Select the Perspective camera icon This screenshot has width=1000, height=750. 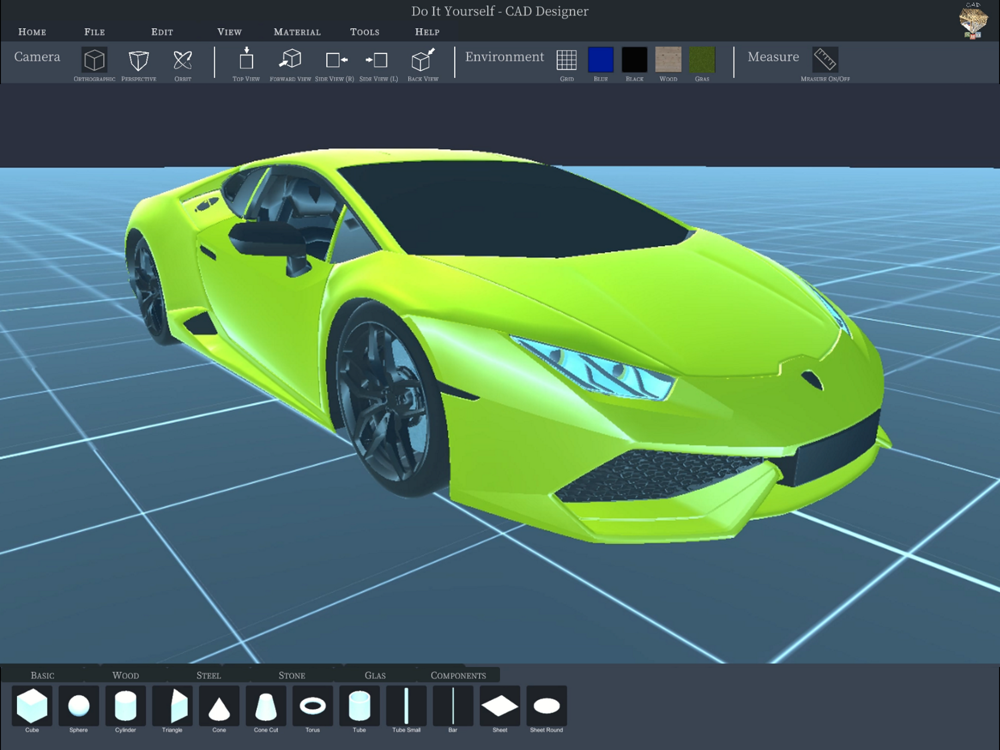pyautogui.click(x=138, y=60)
